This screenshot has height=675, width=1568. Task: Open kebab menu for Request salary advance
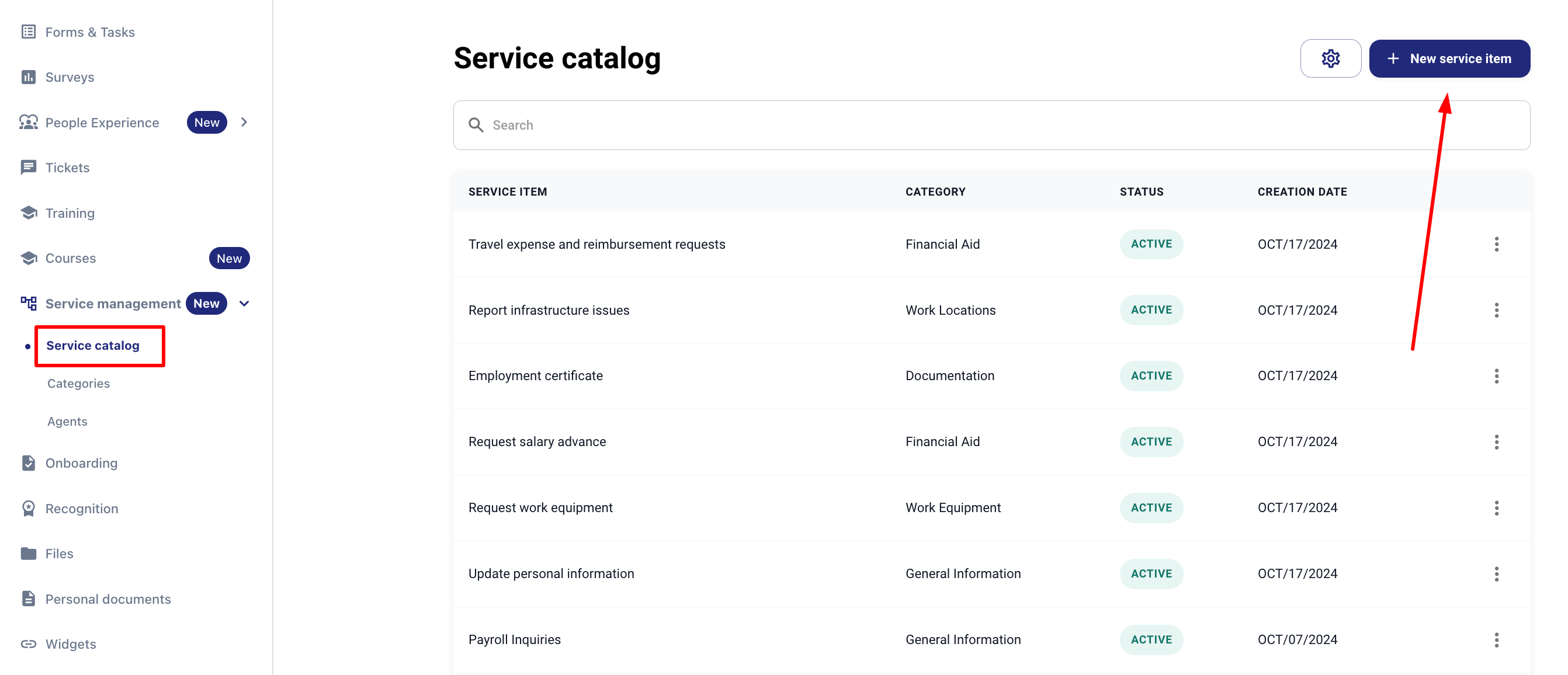coord(1496,442)
